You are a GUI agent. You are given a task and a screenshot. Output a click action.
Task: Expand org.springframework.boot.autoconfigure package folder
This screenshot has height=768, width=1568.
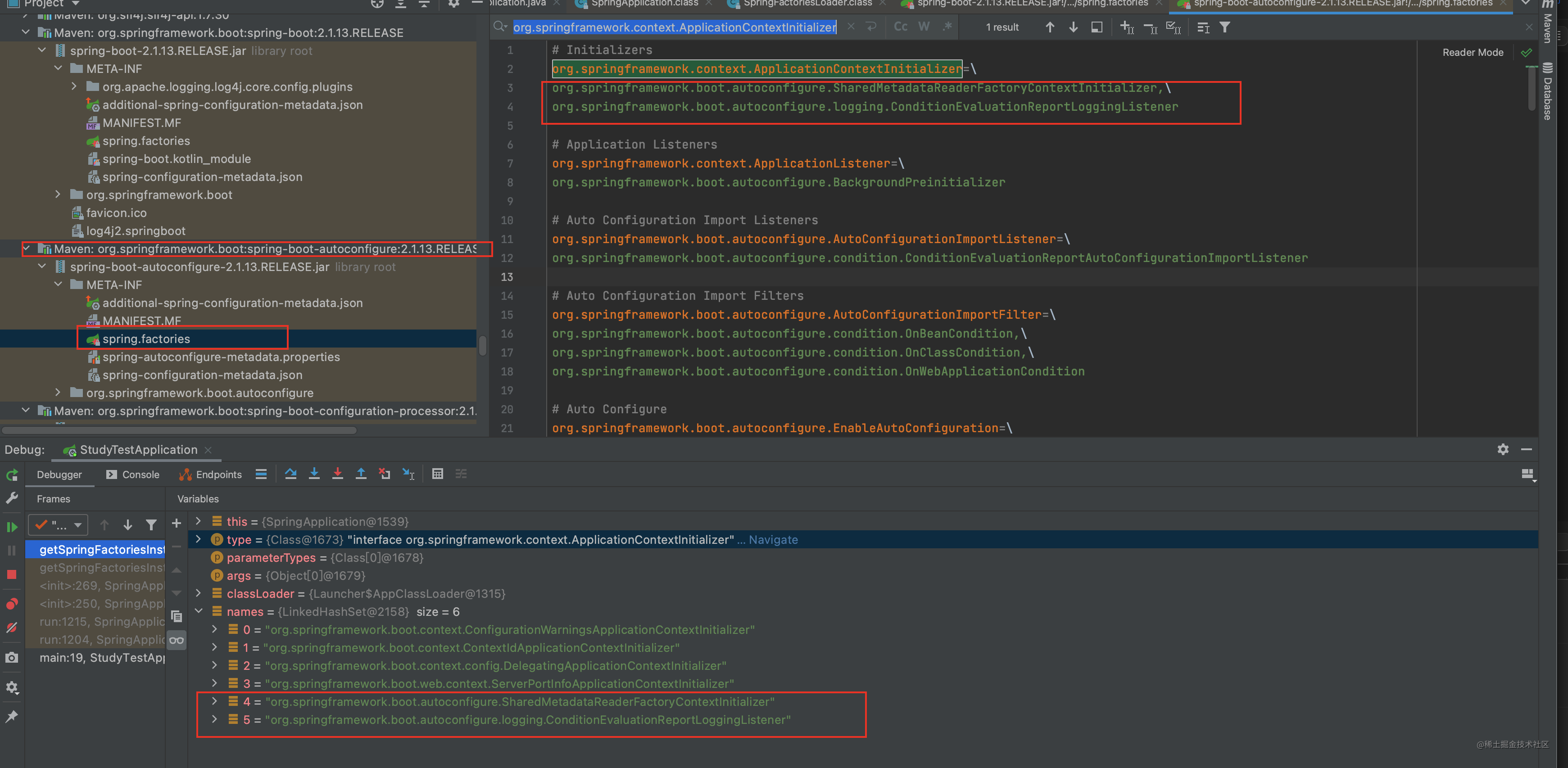(58, 393)
